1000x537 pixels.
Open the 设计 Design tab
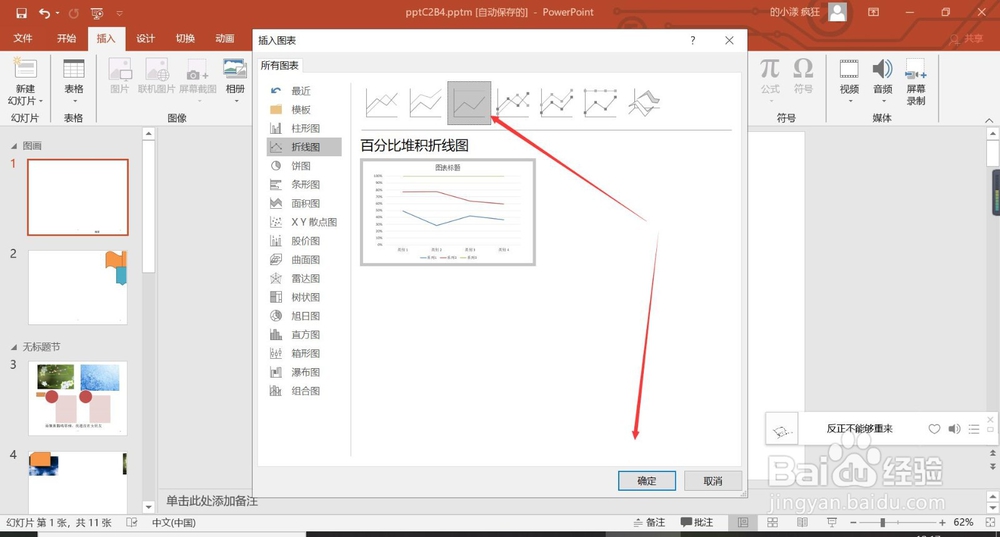[x=145, y=38]
